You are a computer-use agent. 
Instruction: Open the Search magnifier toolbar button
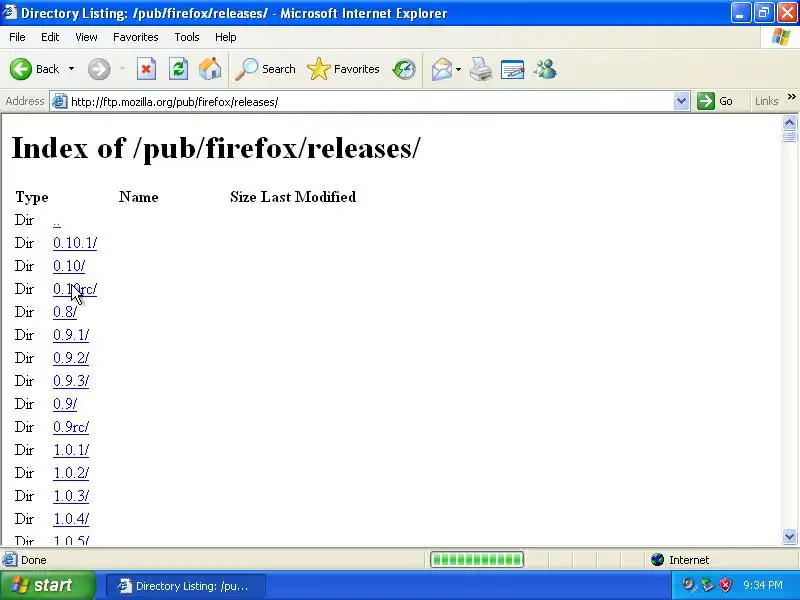tap(265, 69)
